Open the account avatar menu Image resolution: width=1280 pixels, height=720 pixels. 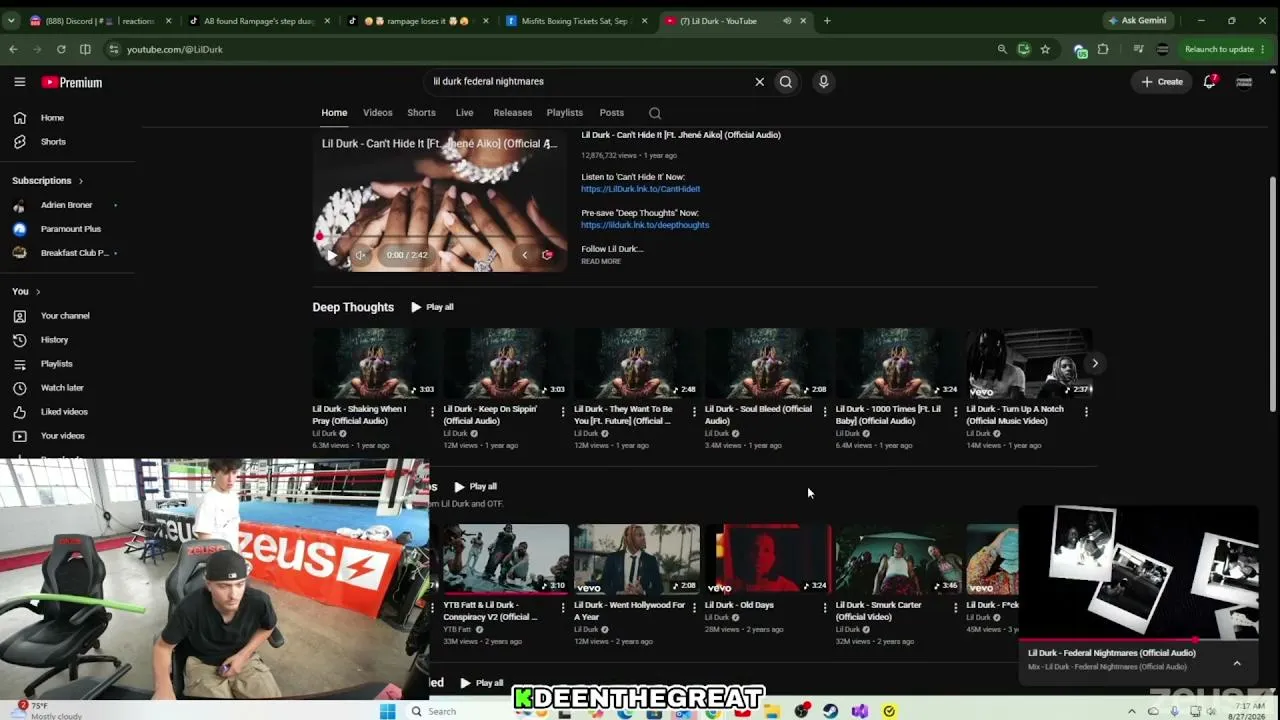1244,82
